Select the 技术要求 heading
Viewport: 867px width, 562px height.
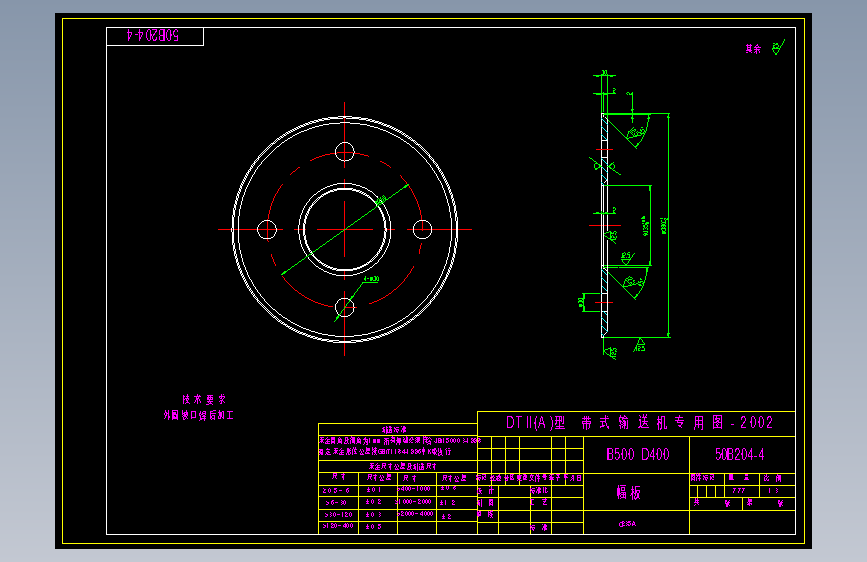click(204, 399)
